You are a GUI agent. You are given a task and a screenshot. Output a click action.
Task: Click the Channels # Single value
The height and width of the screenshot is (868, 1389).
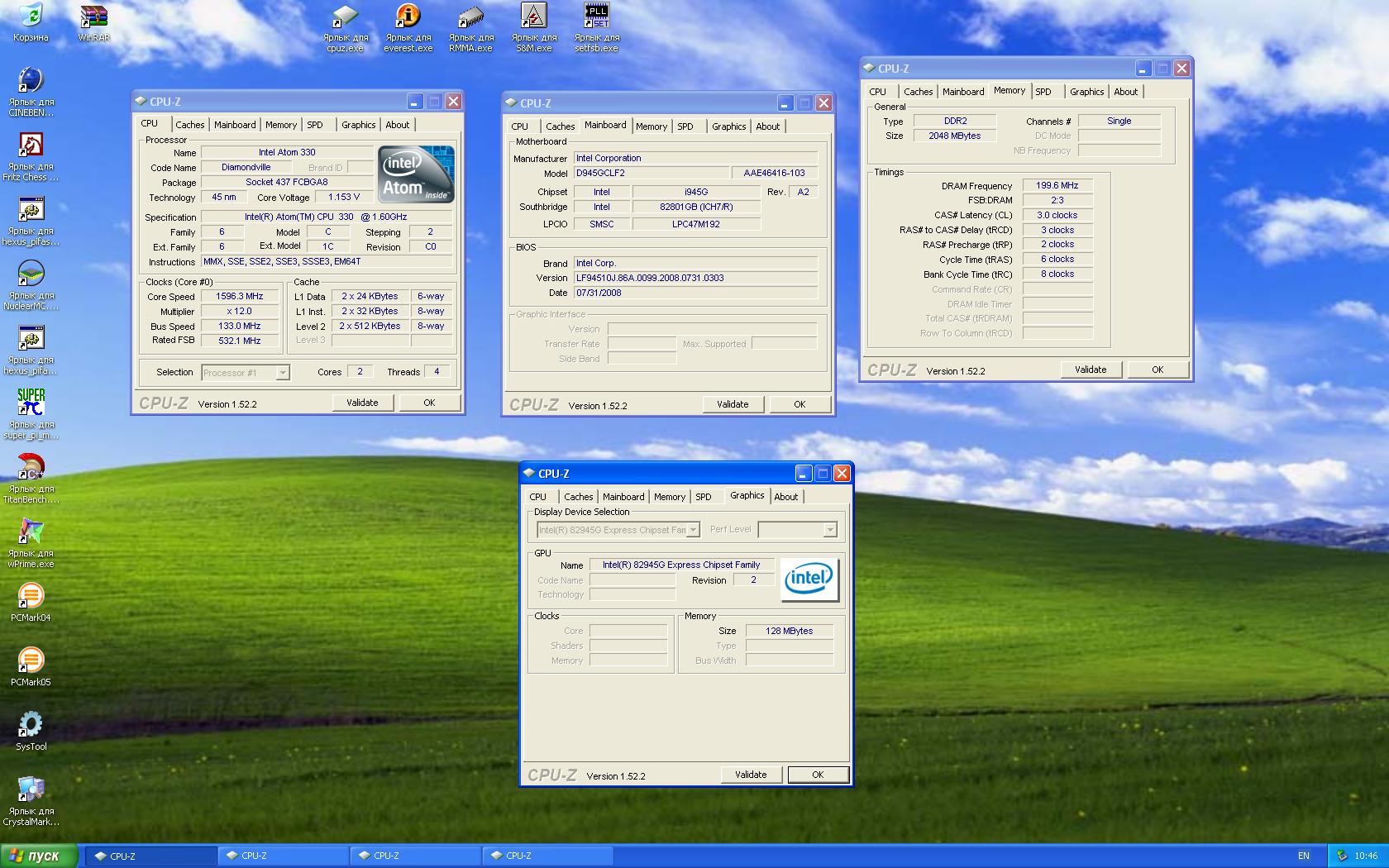pos(1119,121)
